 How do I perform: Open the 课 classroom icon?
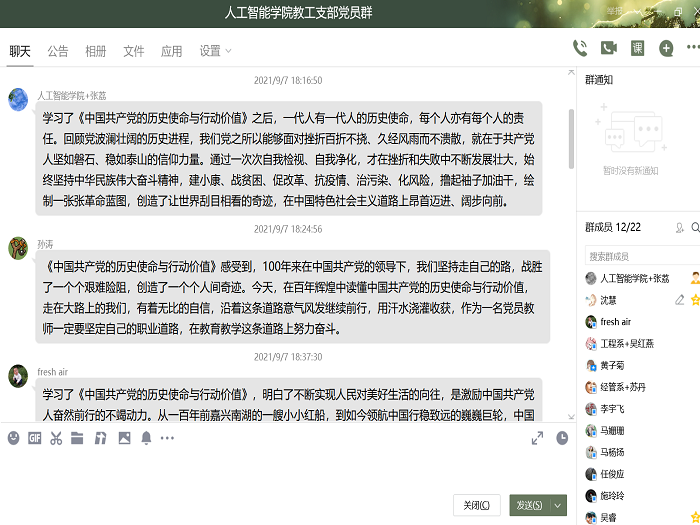(x=637, y=48)
